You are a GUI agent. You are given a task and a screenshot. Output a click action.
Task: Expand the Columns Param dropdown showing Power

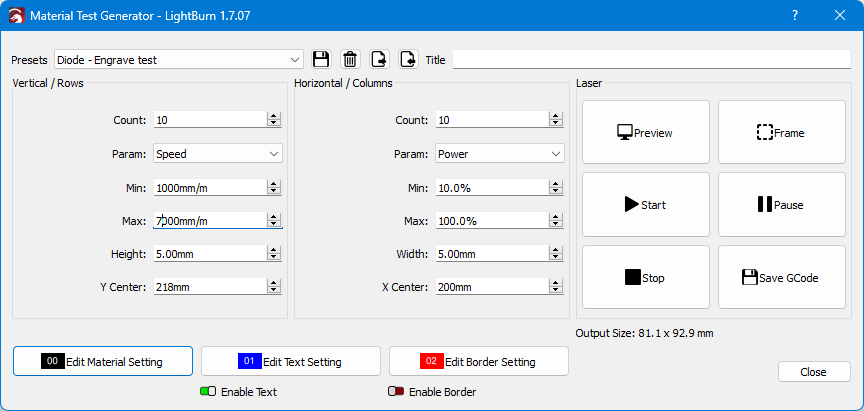pyautogui.click(x=556, y=154)
